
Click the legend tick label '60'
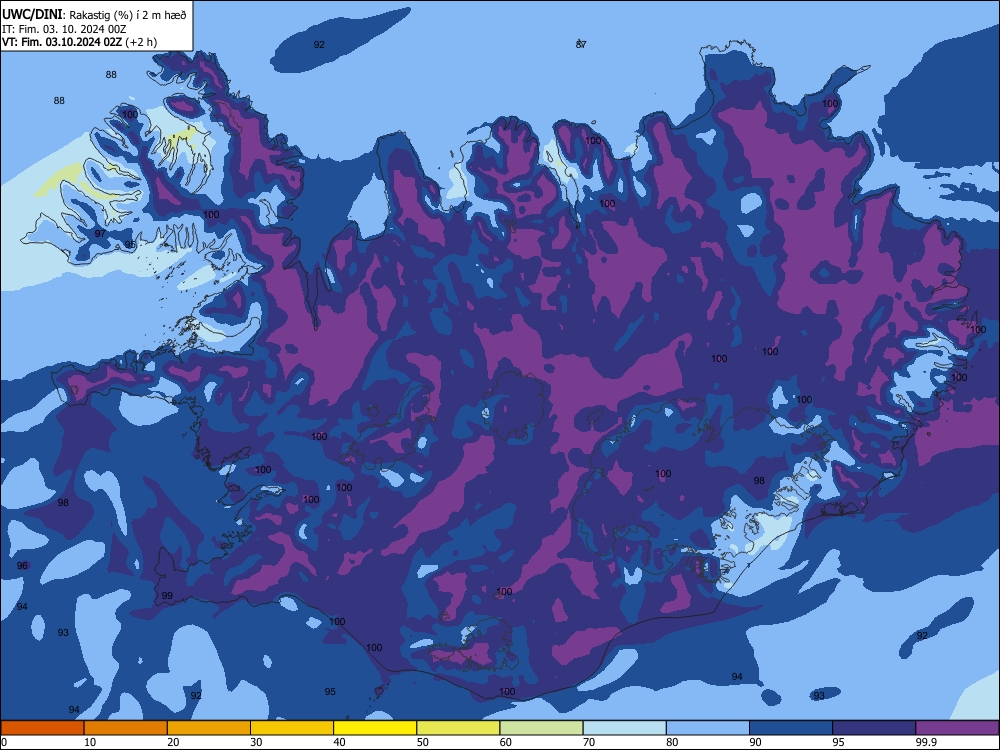tap(506, 742)
